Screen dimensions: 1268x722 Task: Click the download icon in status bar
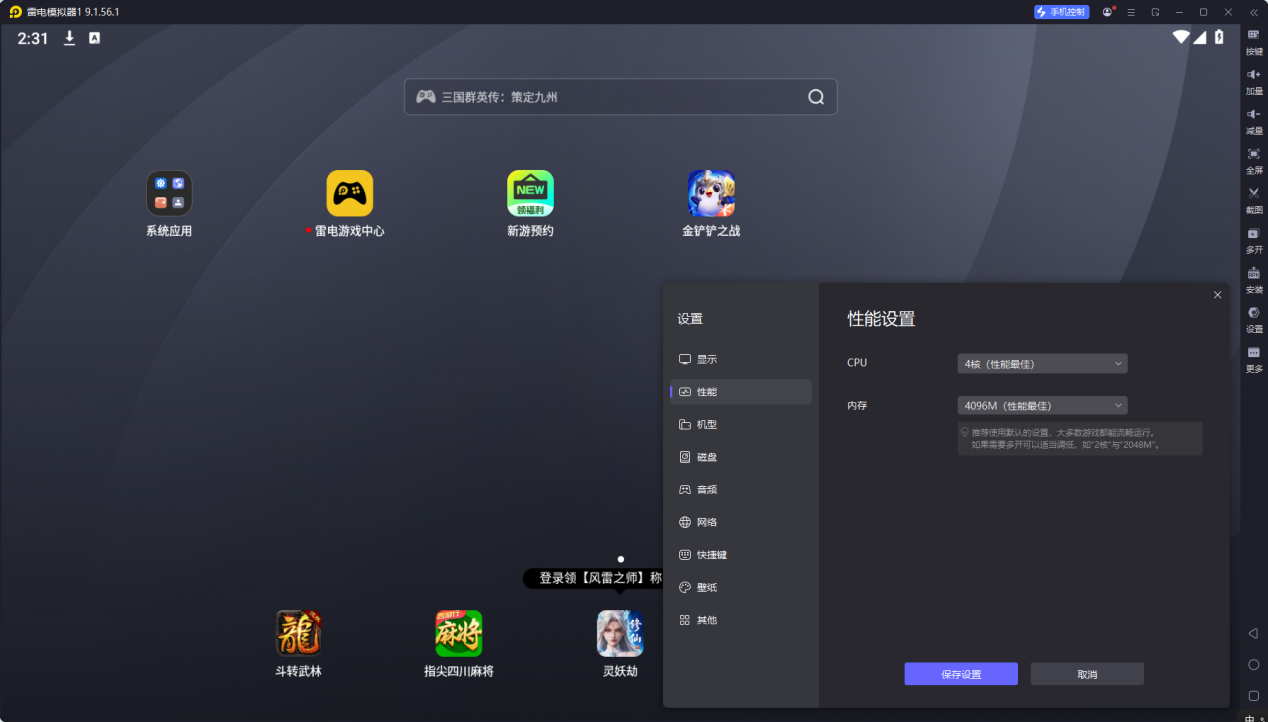click(x=70, y=38)
